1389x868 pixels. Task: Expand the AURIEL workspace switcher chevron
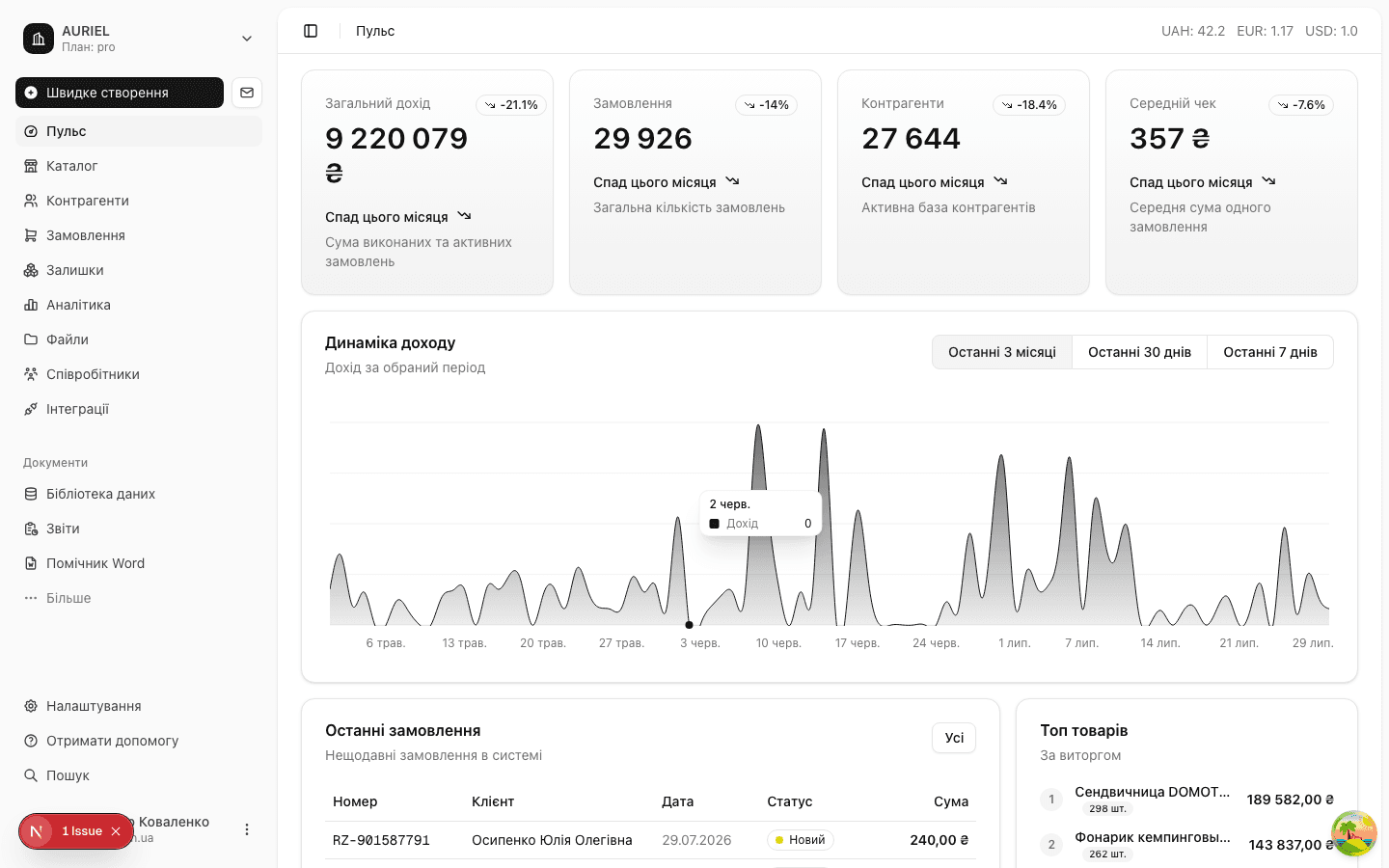coord(247,39)
